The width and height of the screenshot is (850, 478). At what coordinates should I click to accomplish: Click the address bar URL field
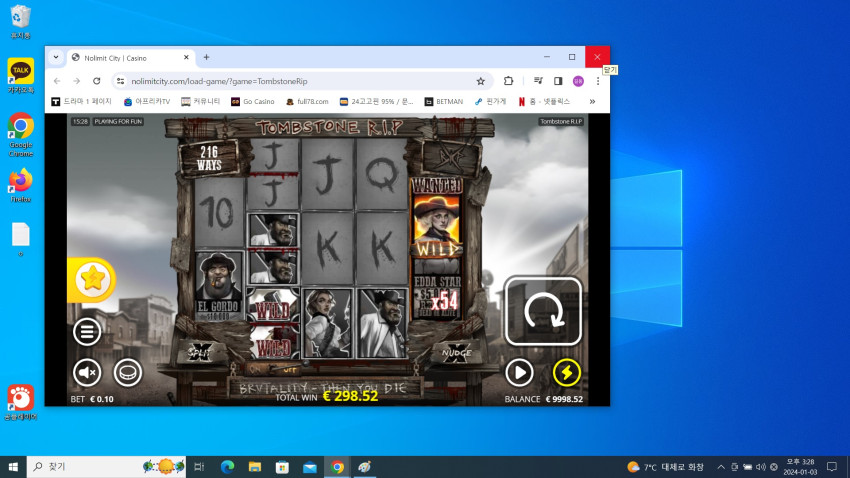click(302, 81)
